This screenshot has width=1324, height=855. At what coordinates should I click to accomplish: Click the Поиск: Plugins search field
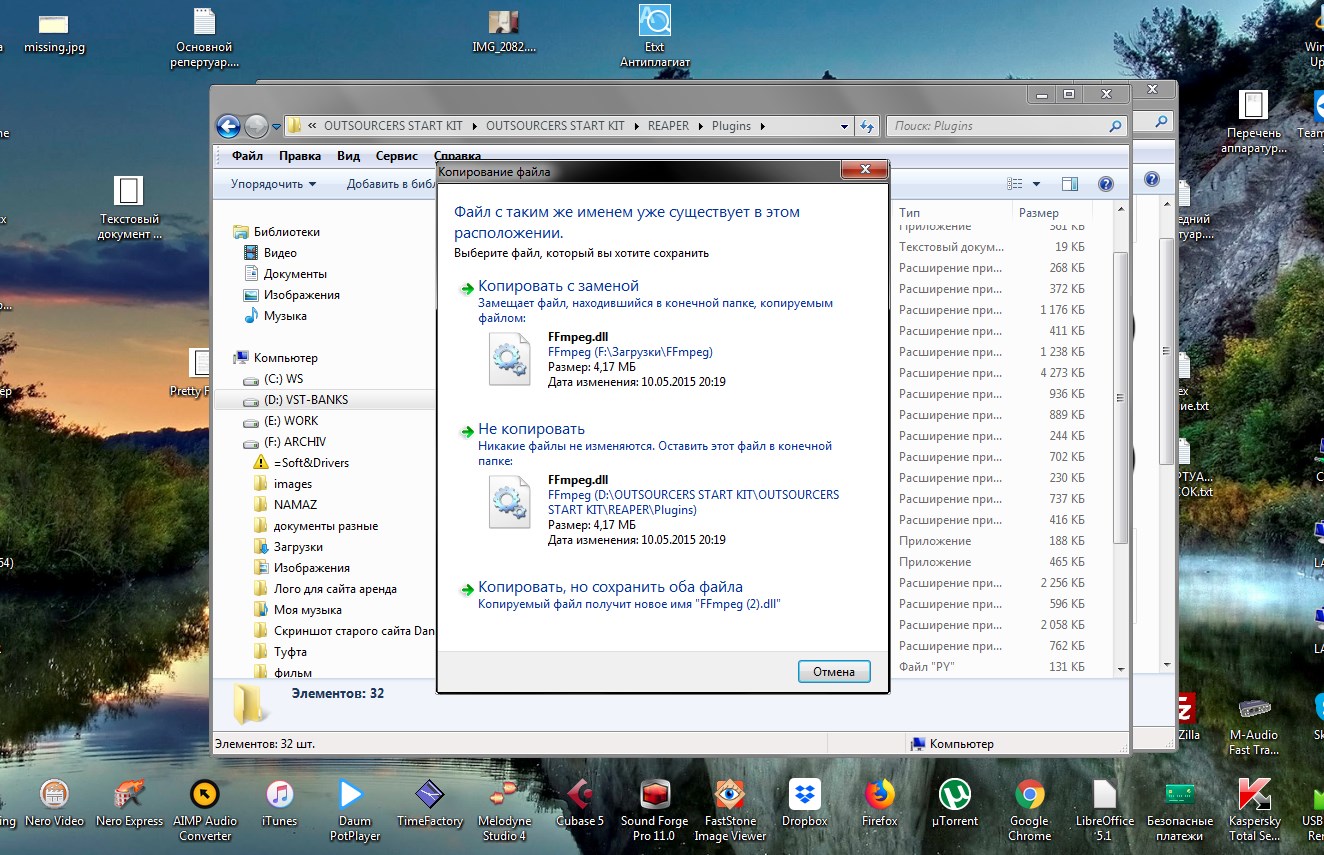tap(1006, 126)
